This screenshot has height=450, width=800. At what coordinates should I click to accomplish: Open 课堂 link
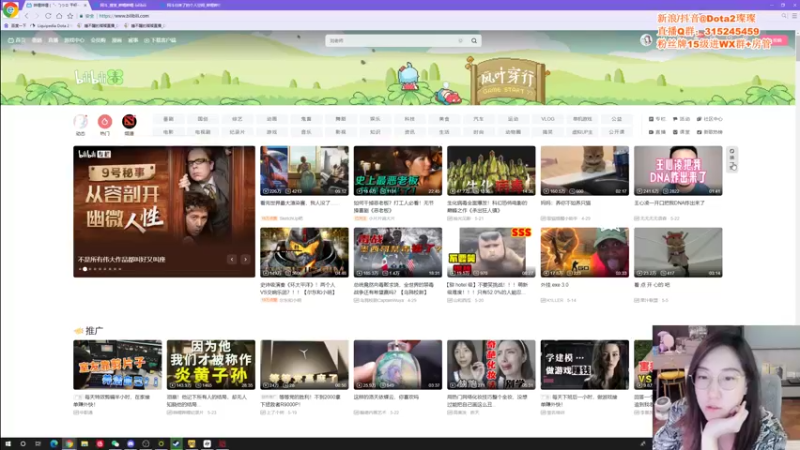681,132
